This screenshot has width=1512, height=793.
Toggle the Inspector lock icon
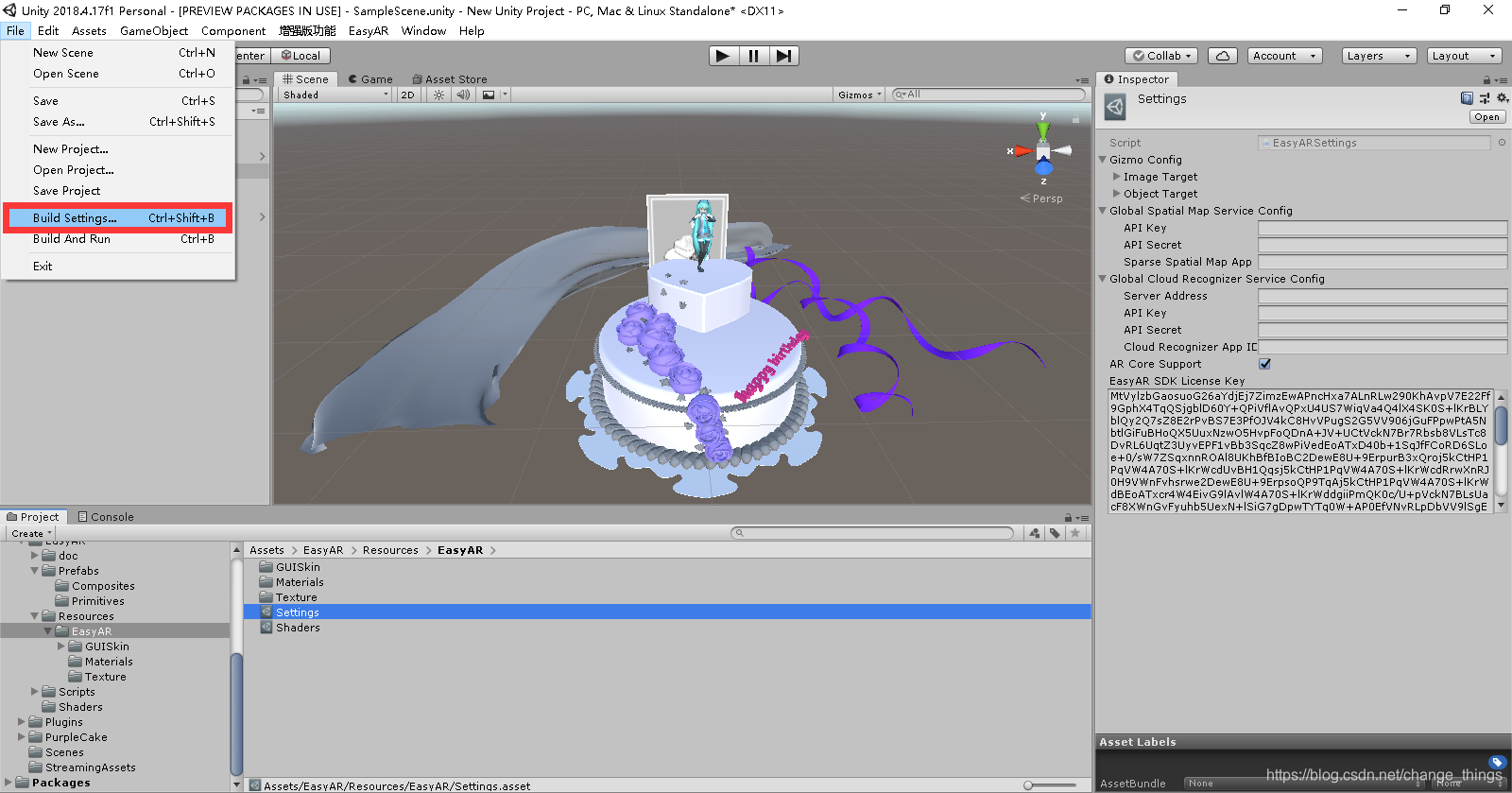1486,80
